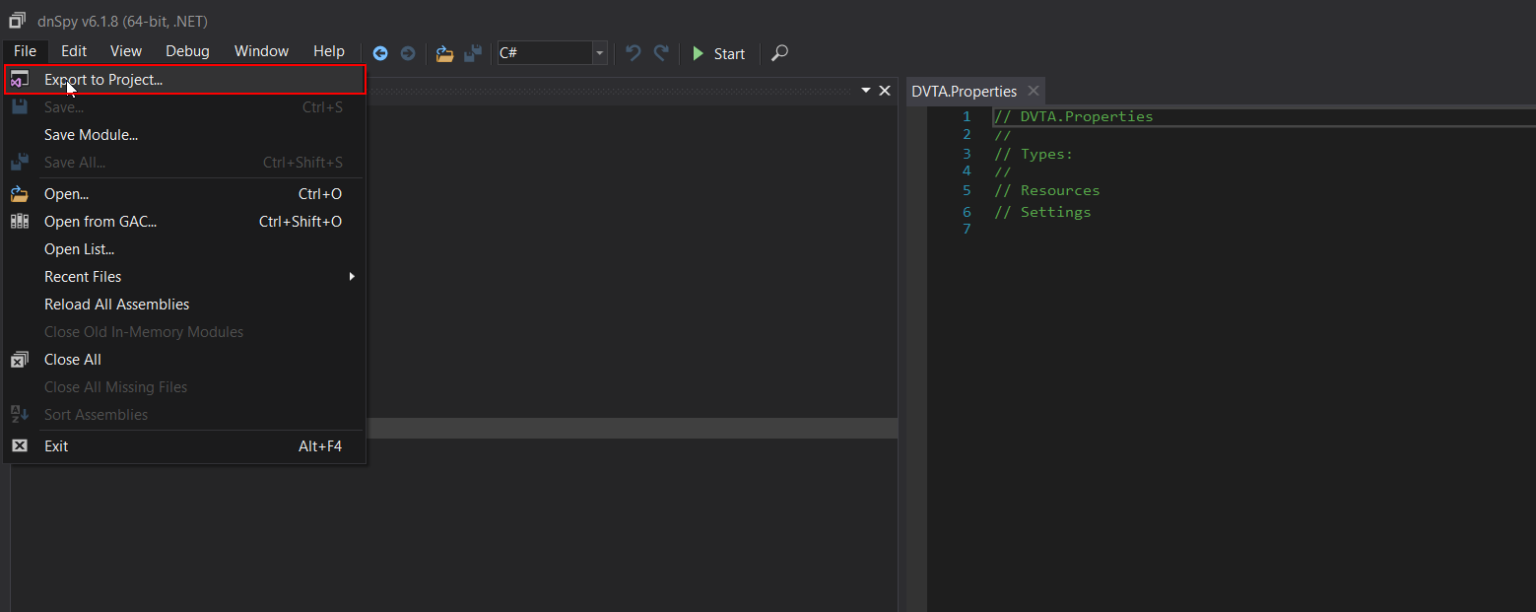Open the panel window position dropdown arrow
The height and width of the screenshot is (612, 1536).
(x=866, y=91)
